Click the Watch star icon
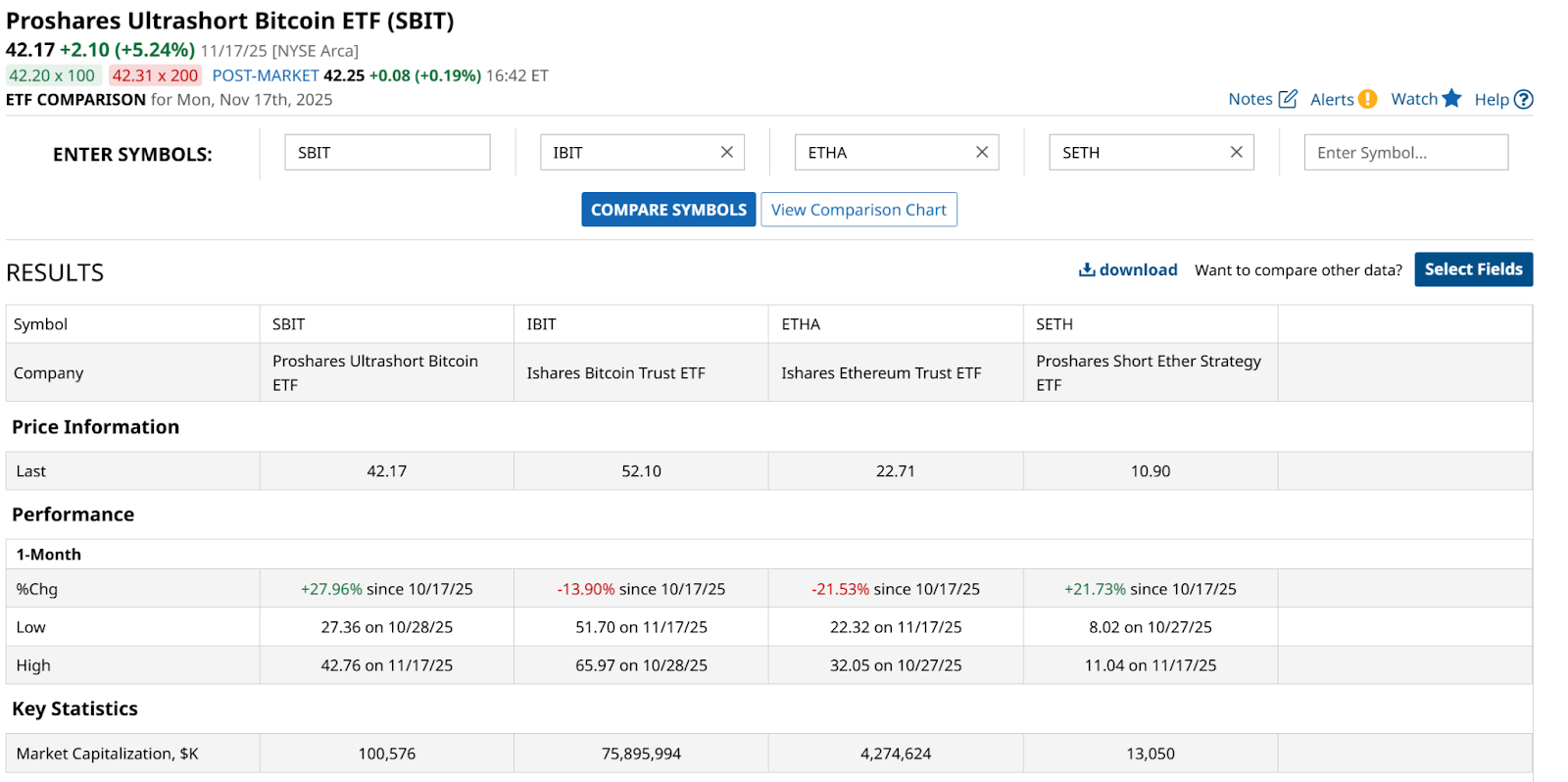Viewport: 1568px width, 782px height. [1451, 98]
